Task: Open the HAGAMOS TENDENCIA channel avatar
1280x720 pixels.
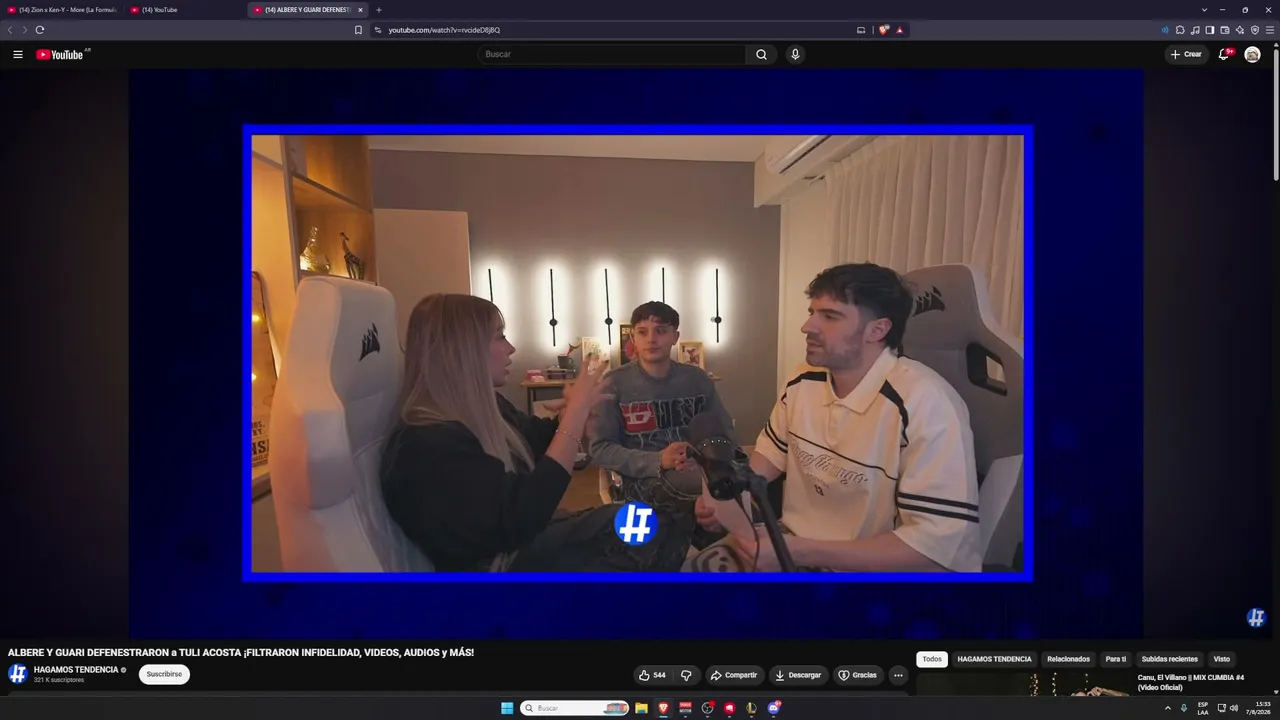Action: pyautogui.click(x=18, y=674)
